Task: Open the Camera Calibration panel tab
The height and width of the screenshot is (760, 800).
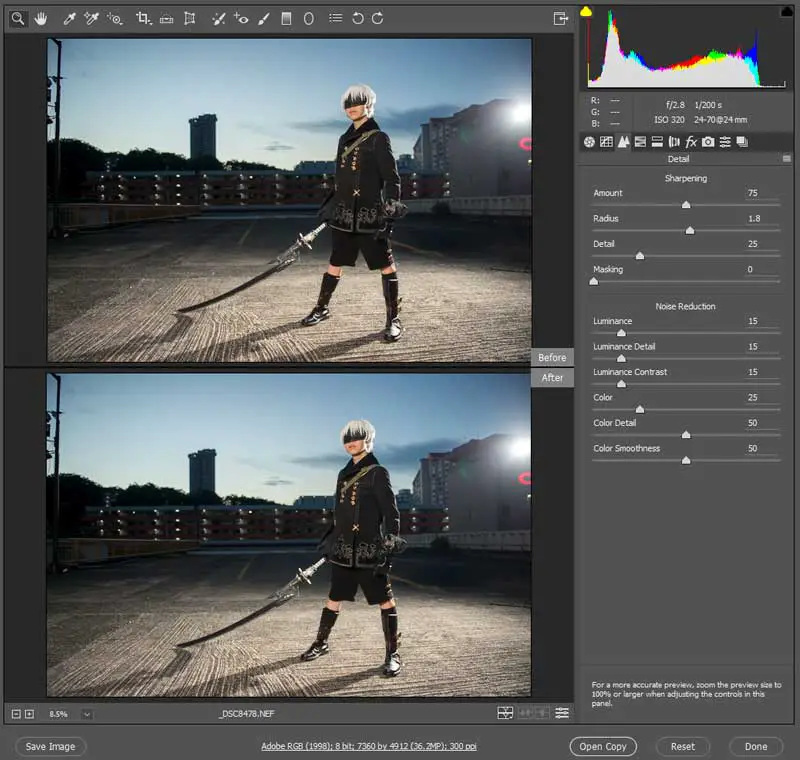Action: [708, 142]
